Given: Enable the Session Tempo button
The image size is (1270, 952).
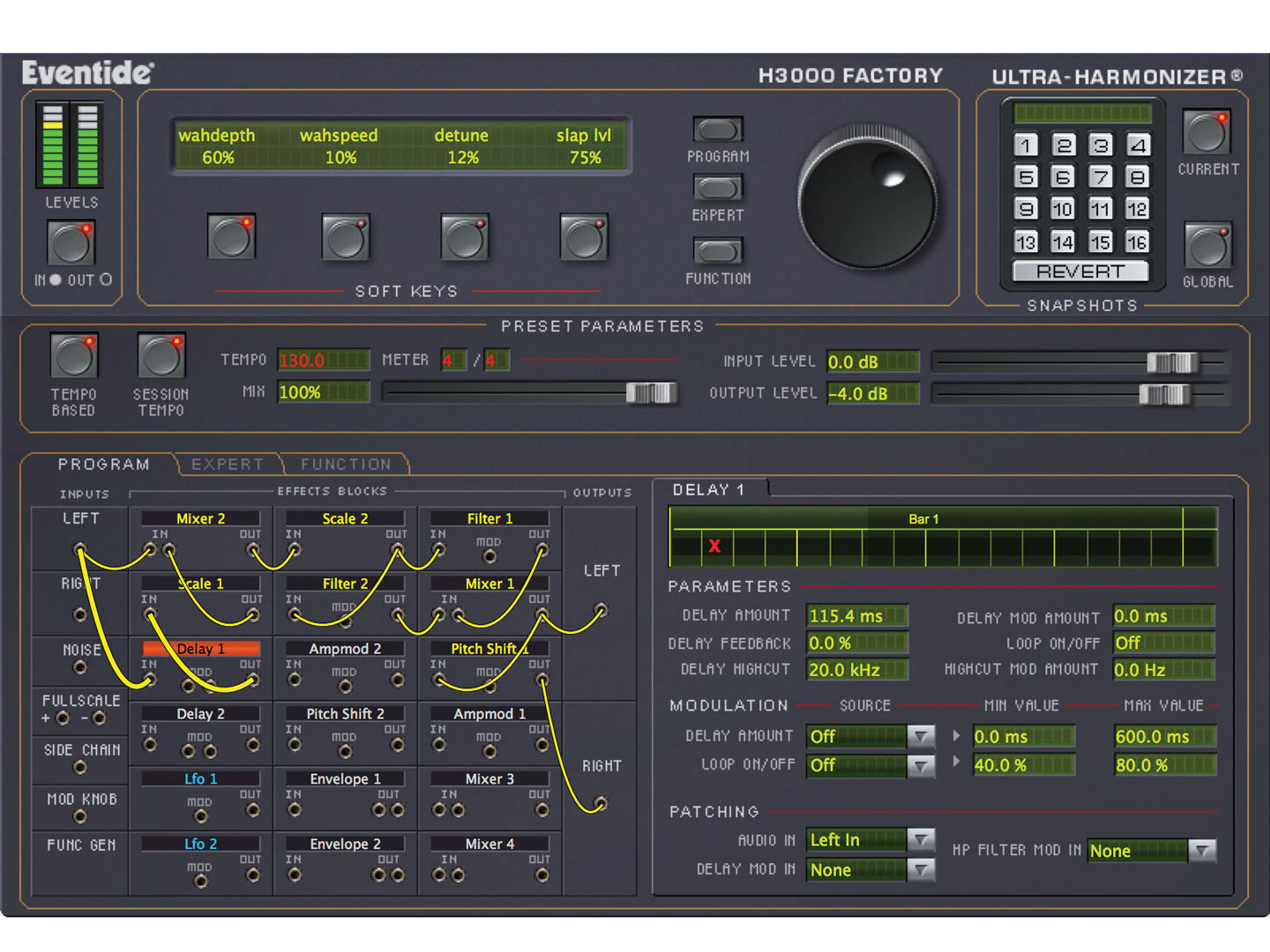Looking at the screenshot, I should tap(161, 355).
